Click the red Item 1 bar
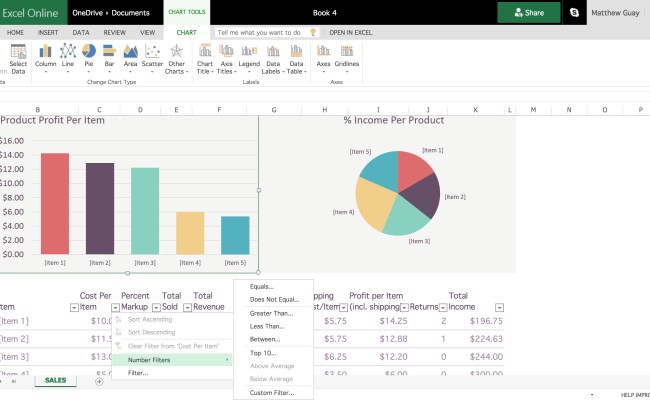 click(55, 204)
